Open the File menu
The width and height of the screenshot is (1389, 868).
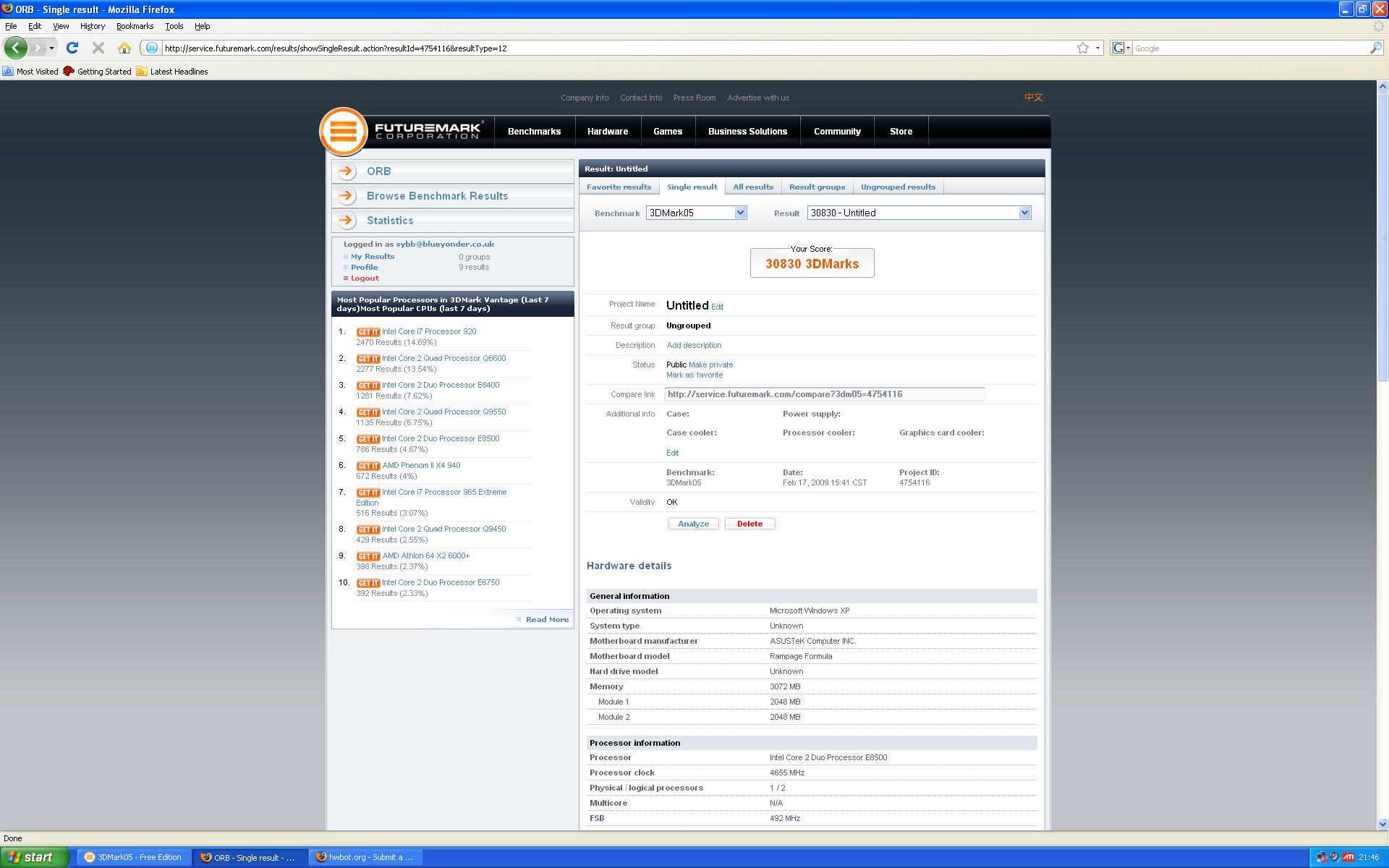coord(11,26)
